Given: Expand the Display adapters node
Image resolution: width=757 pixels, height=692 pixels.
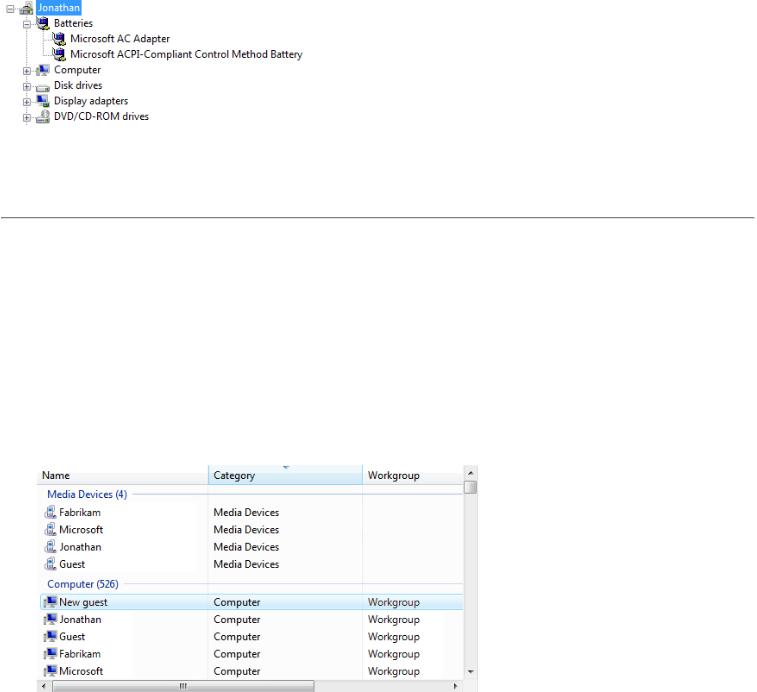Looking at the screenshot, I should coord(27,102).
